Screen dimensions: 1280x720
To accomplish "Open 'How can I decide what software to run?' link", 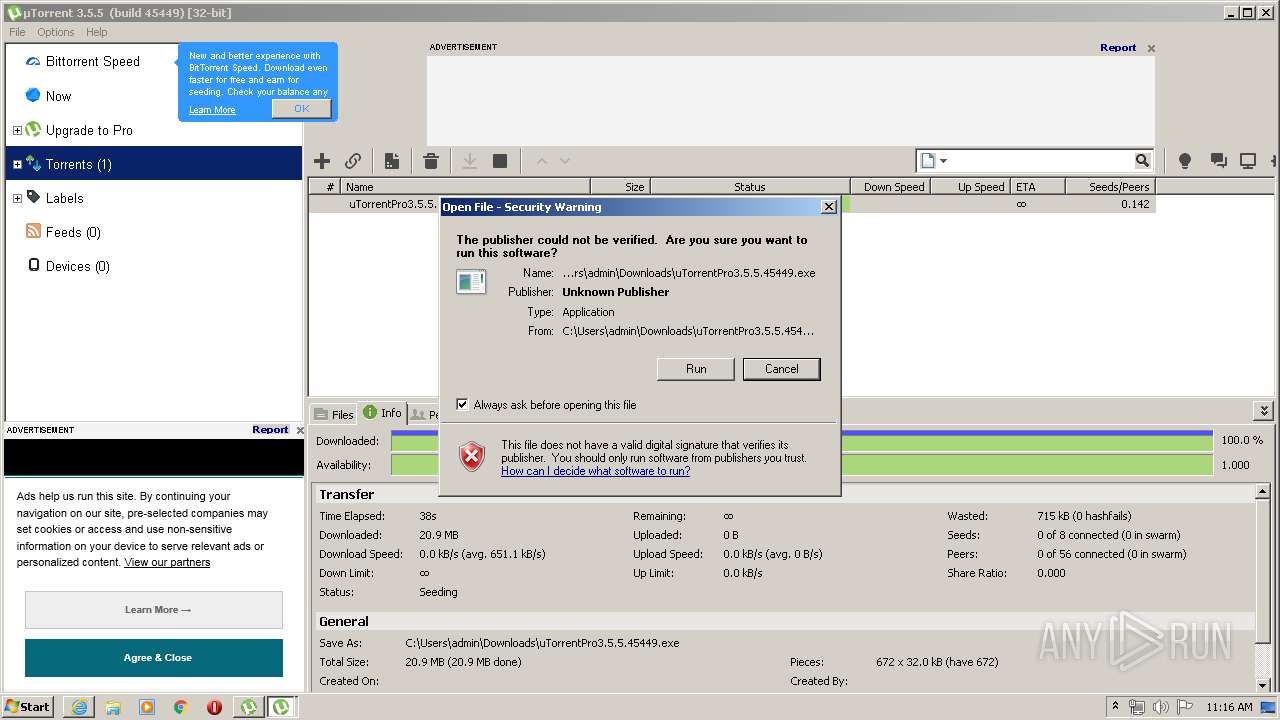I will (x=595, y=471).
